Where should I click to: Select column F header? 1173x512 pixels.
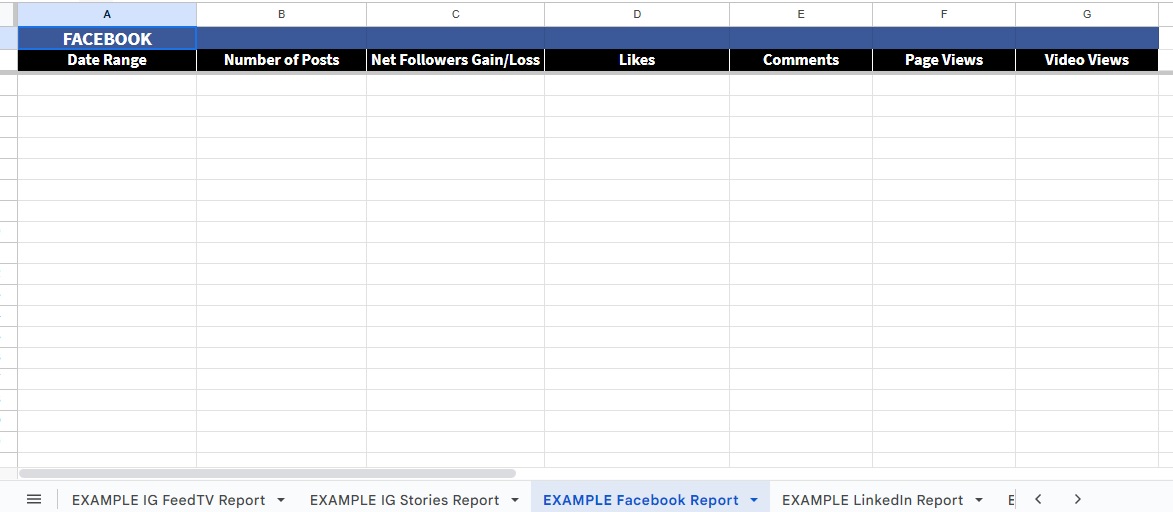(x=943, y=14)
